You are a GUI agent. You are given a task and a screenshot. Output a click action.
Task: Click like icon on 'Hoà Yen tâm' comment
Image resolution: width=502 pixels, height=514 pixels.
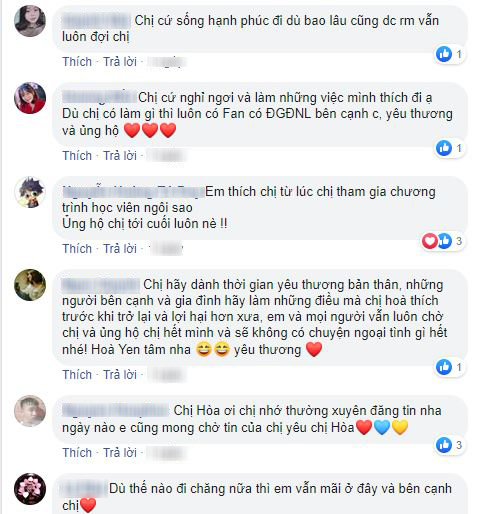pos(444,367)
